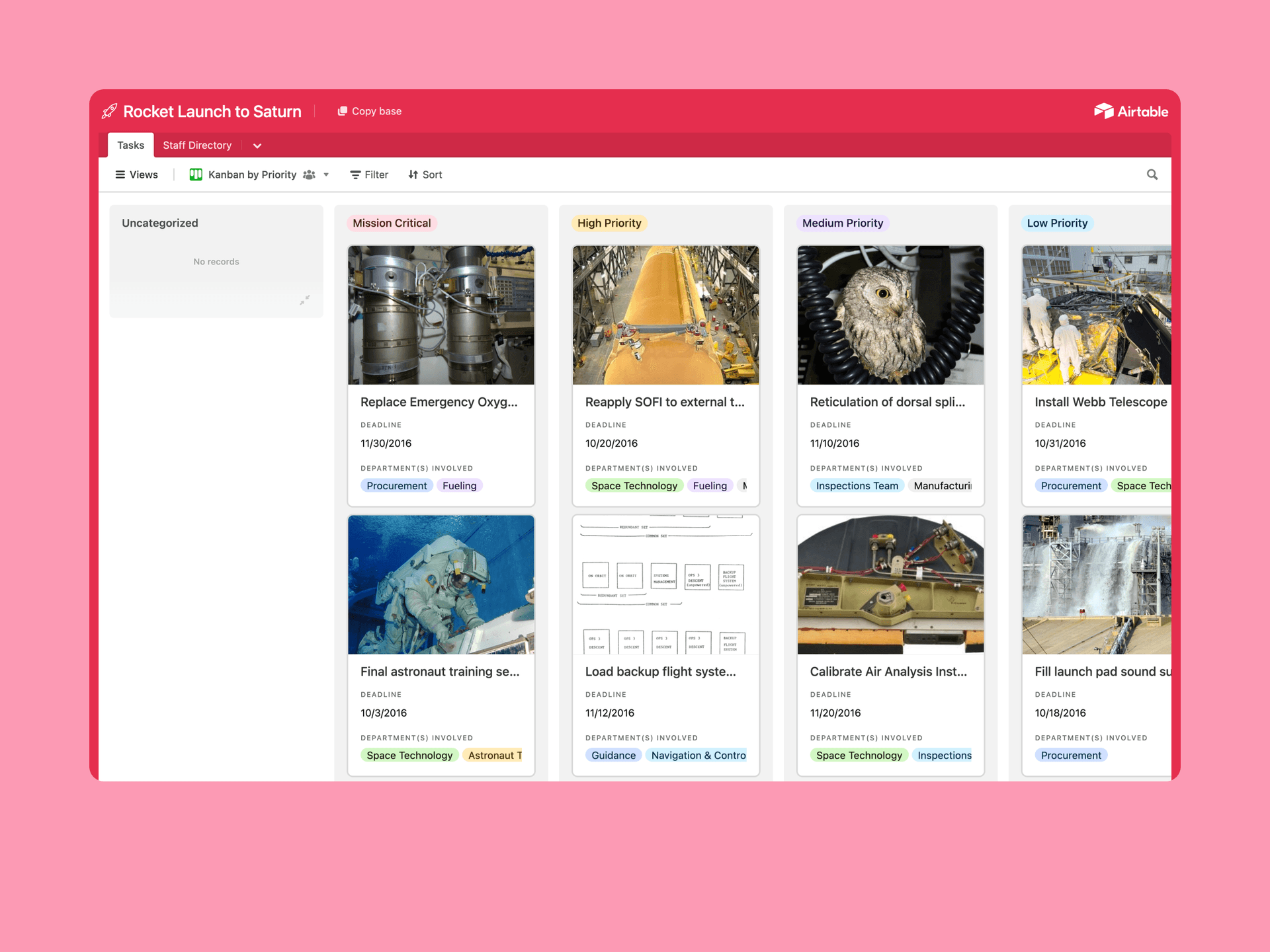Collapse the Uncategorized stack using arrows icon
This screenshot has height=952, width=1270.
[x=304, y=300]
